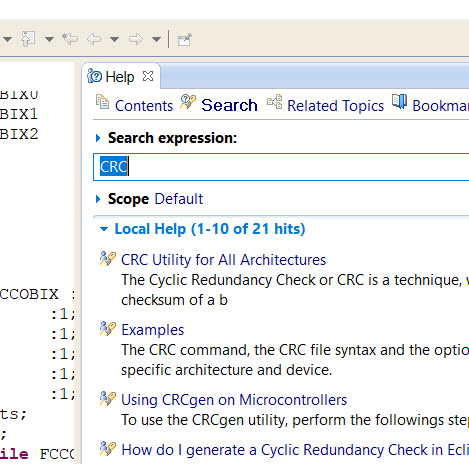Expand the Search expression section
469x464 pixels.
98,138
